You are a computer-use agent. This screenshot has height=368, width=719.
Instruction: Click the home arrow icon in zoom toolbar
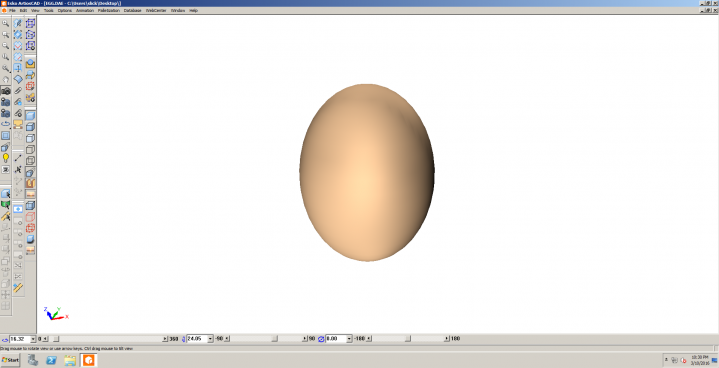coord(6,80)
